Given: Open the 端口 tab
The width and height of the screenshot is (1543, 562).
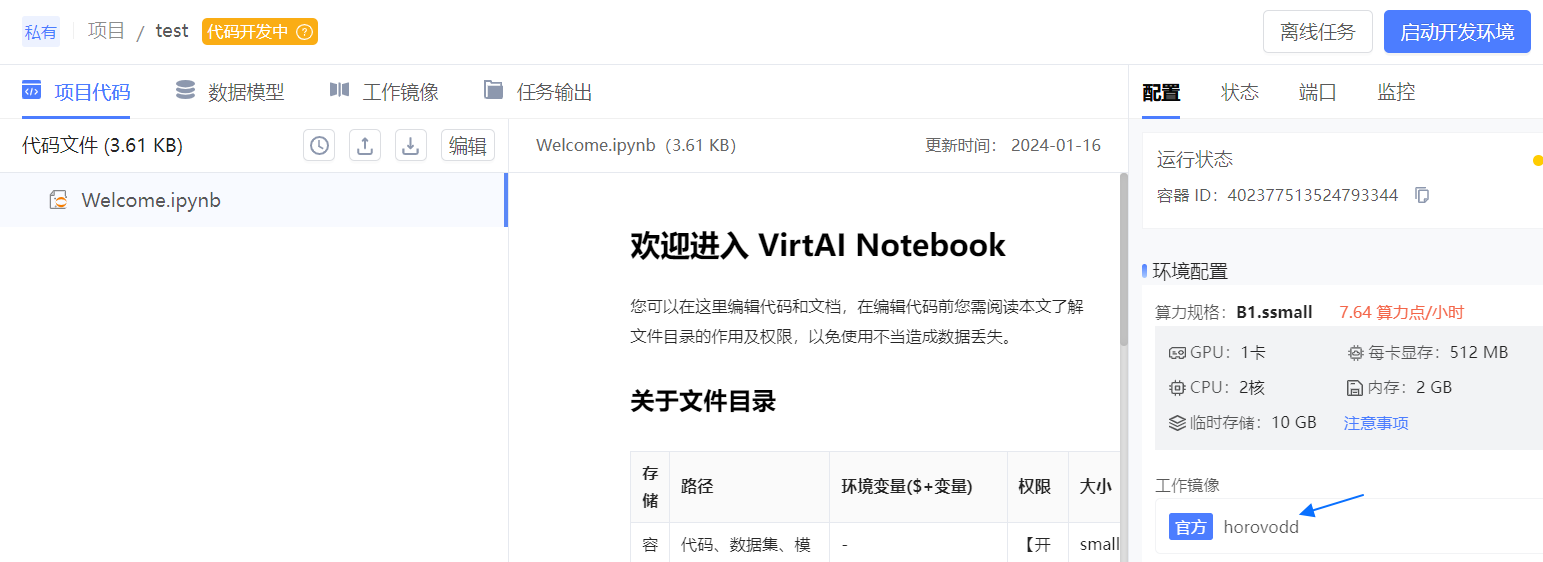Looking at the screenshot, I should point(1317,93).
